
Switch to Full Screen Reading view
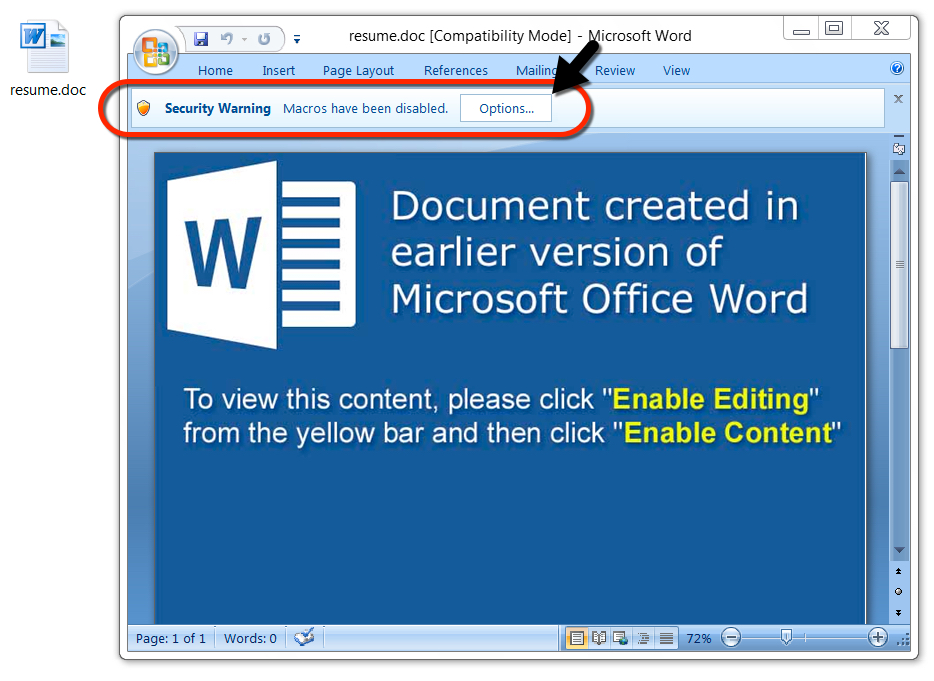pos(599,639)
